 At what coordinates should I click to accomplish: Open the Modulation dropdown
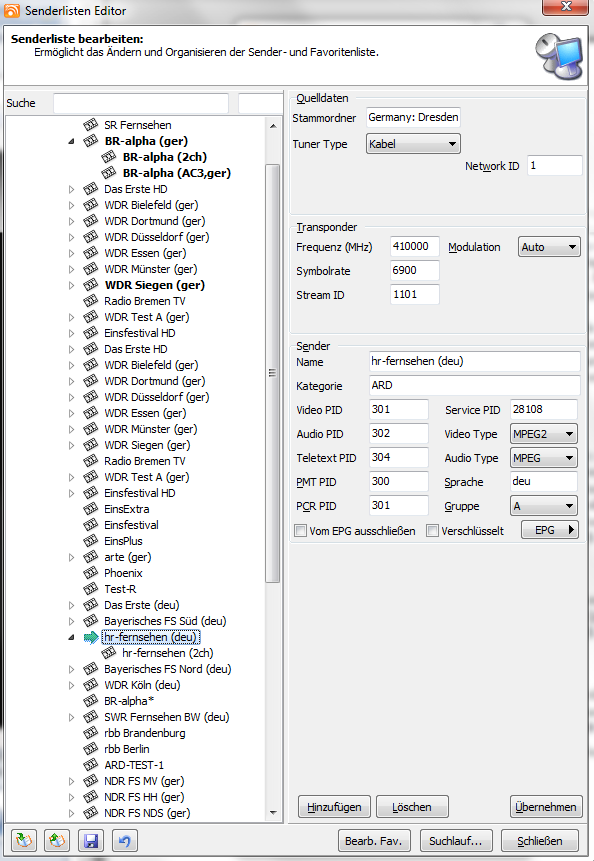tap(549, 247)
